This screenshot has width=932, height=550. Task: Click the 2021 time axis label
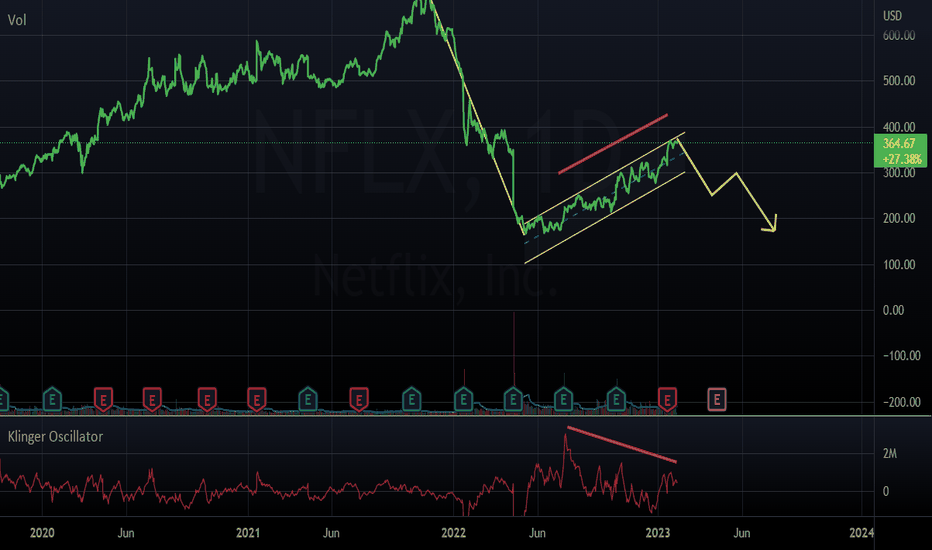(248, 533)
